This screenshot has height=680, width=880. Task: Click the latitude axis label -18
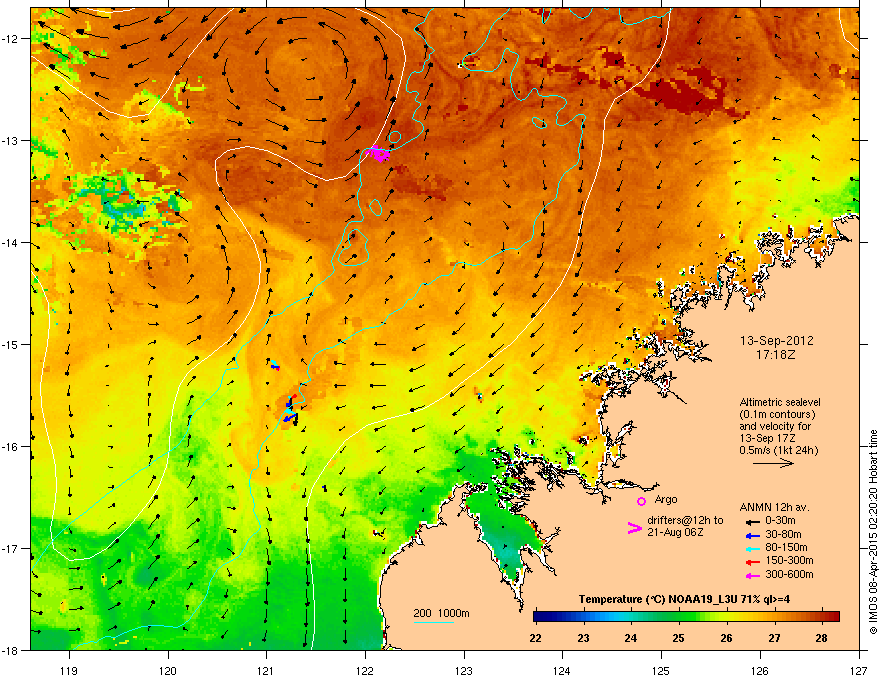coord(11,650)
